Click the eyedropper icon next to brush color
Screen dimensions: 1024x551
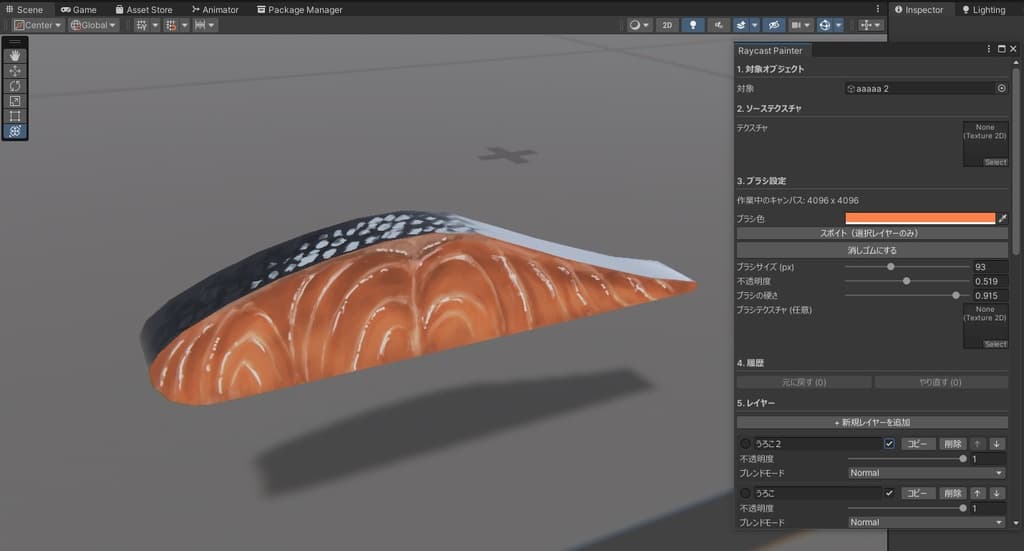point(1002,218)
